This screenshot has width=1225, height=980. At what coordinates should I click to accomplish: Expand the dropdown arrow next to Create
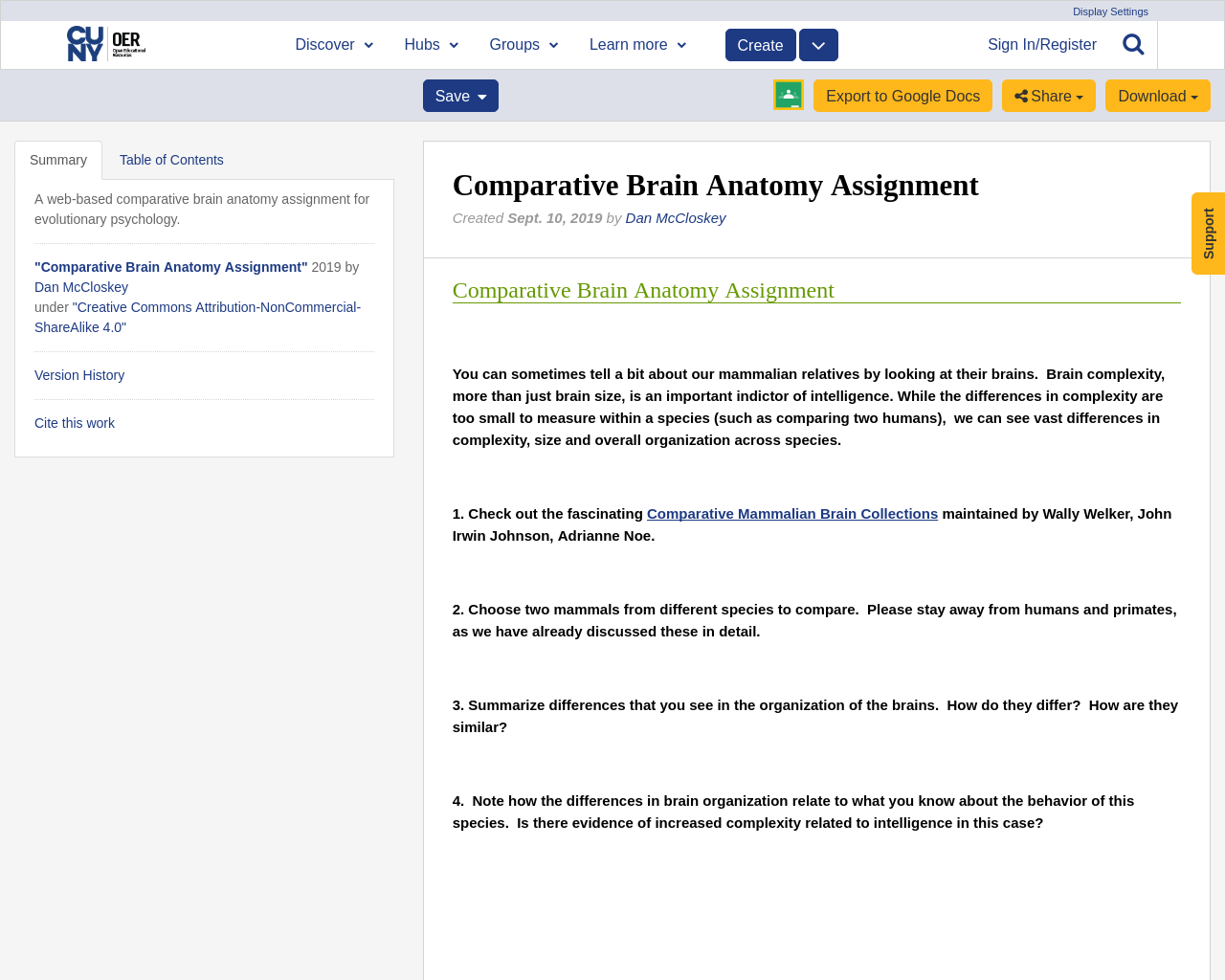(x=819, y=43)
